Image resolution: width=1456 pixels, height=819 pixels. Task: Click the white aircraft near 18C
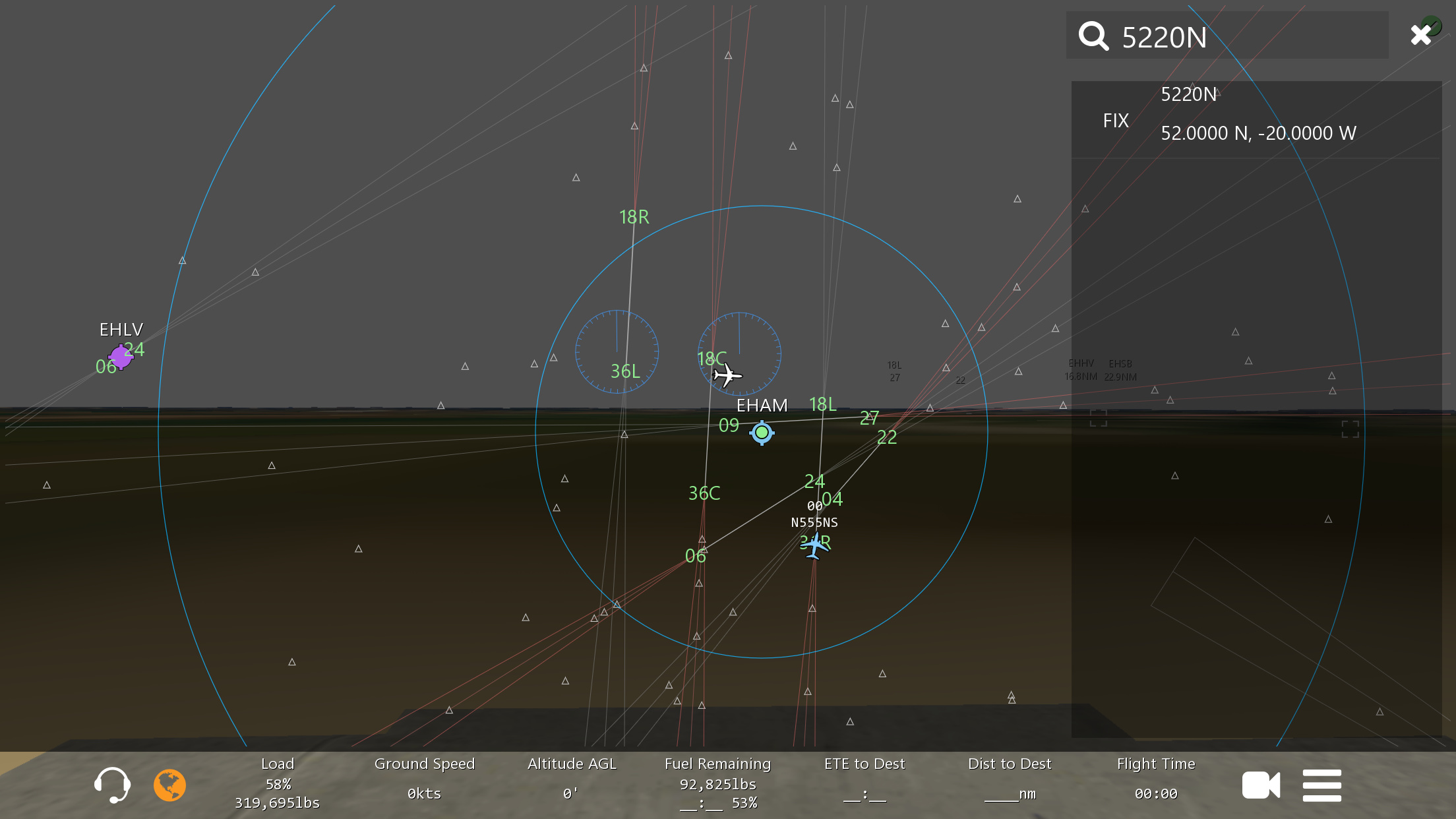click(727, 376)
